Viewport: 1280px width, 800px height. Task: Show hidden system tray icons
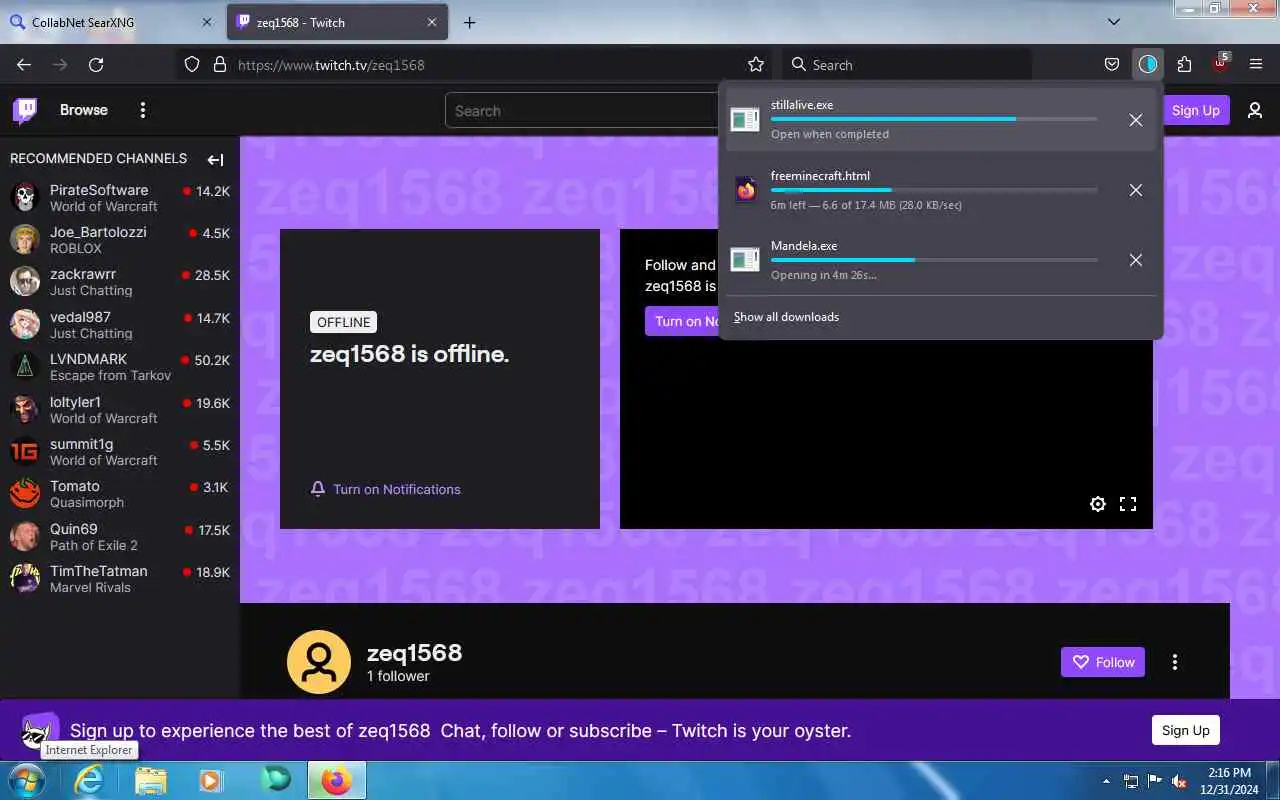1106,781
